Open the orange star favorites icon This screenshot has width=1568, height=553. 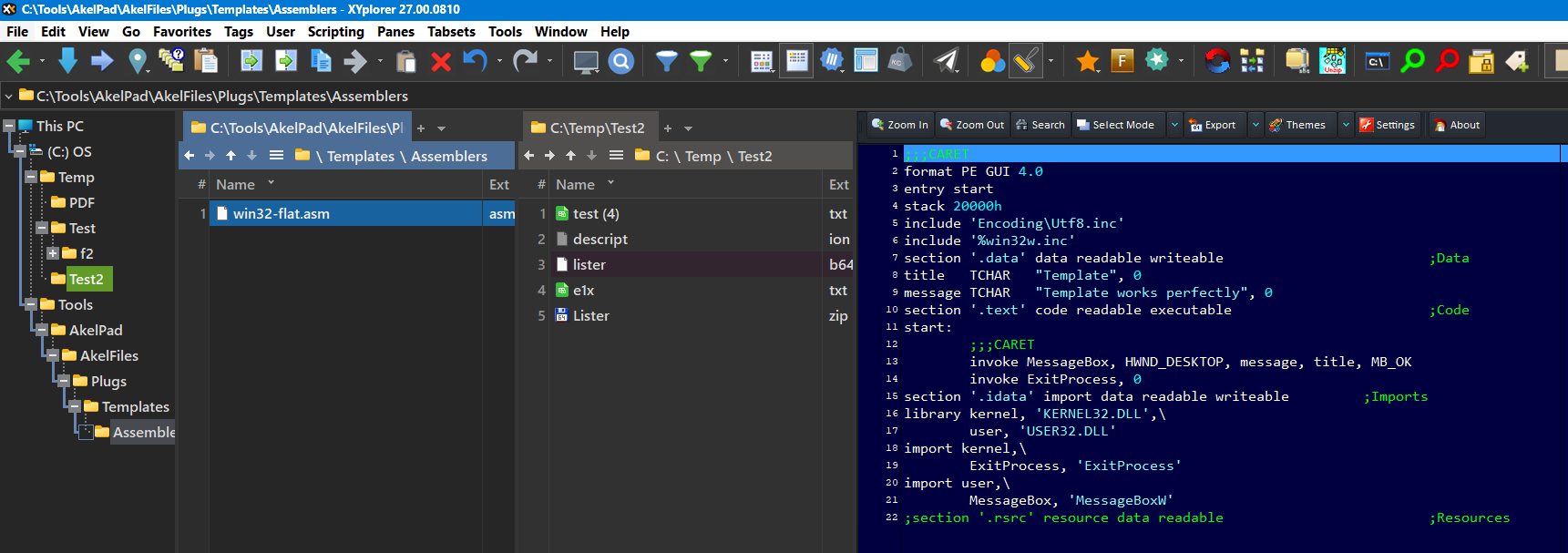coord(1088,61)
